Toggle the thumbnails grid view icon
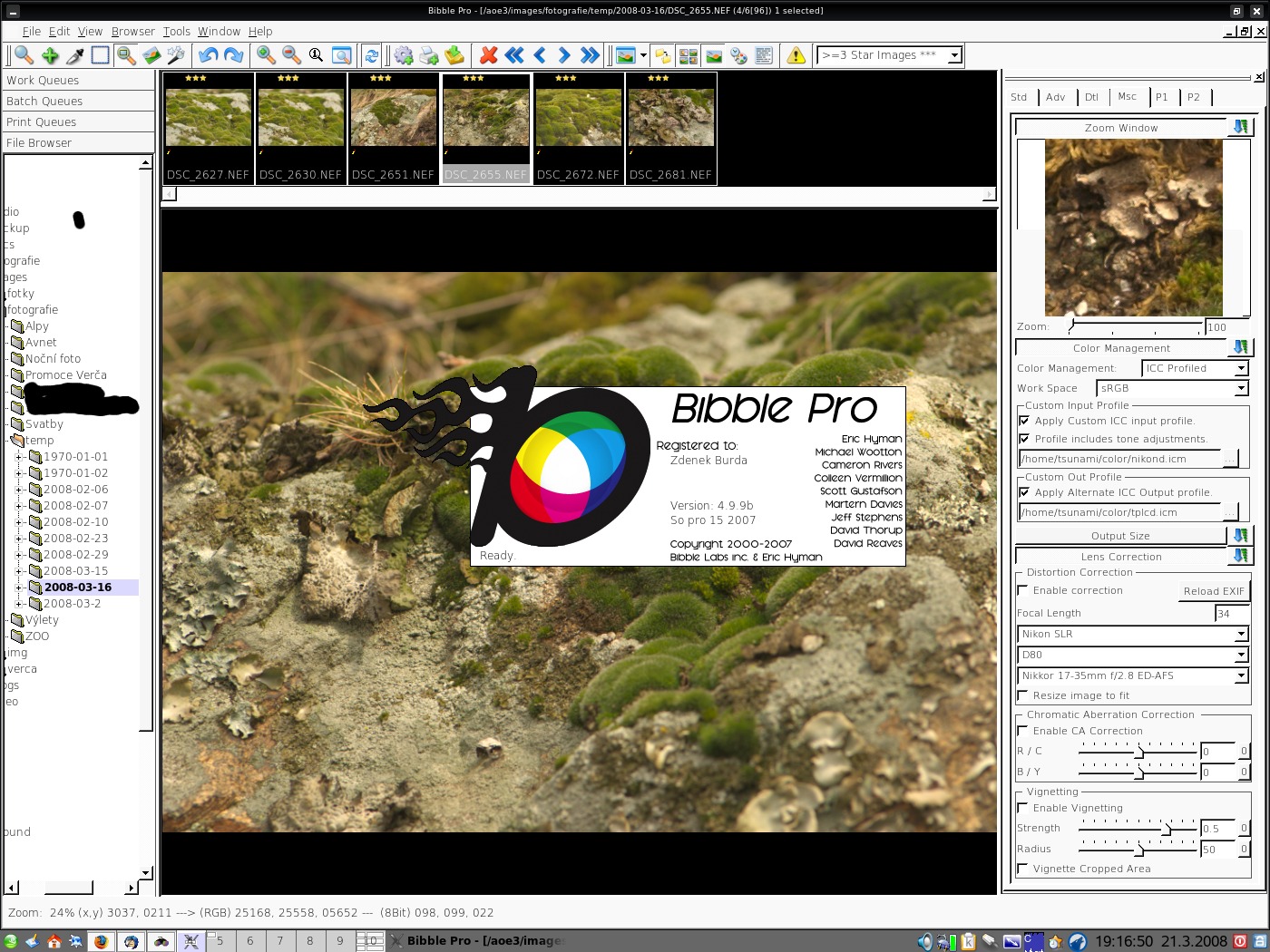 point(689,55)
